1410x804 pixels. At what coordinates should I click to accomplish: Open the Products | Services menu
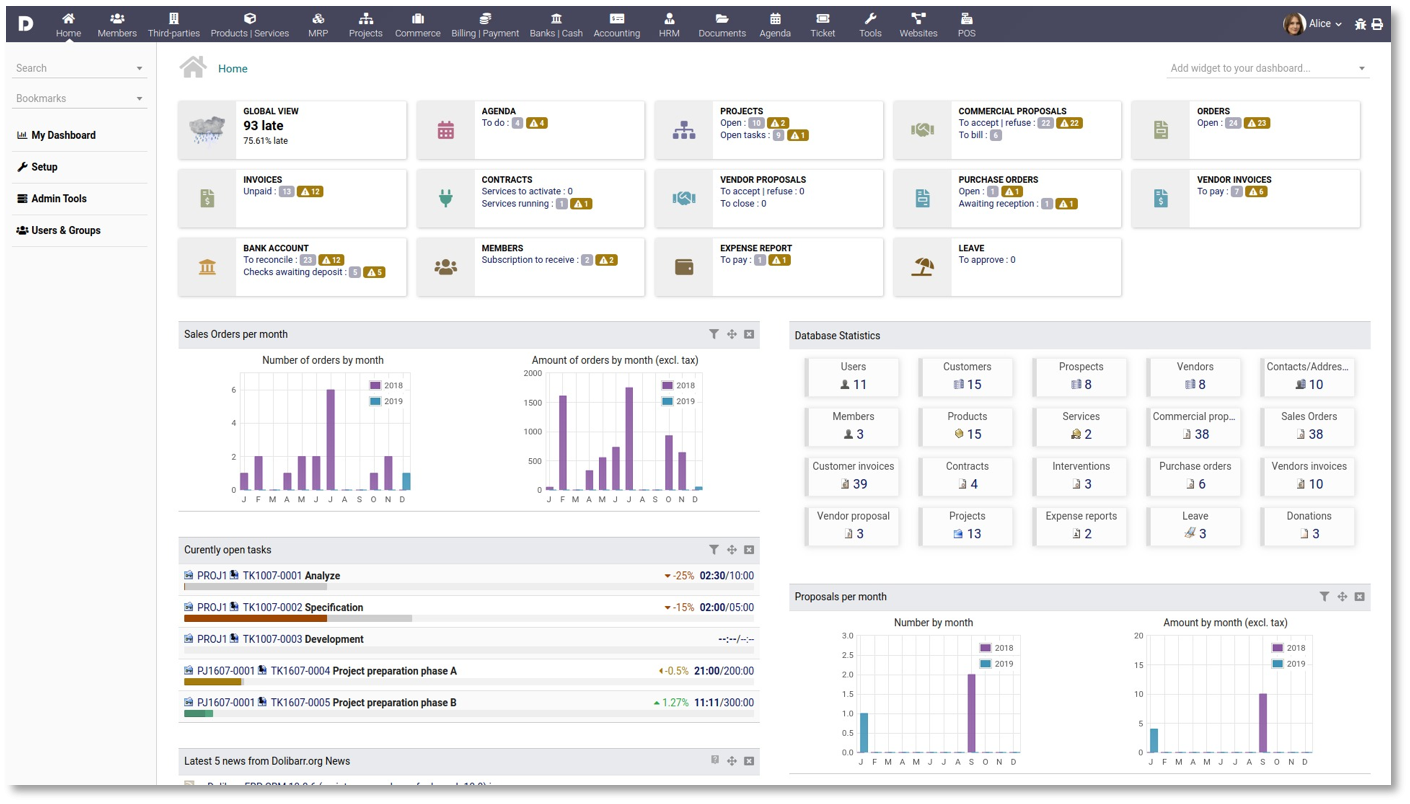250,25
